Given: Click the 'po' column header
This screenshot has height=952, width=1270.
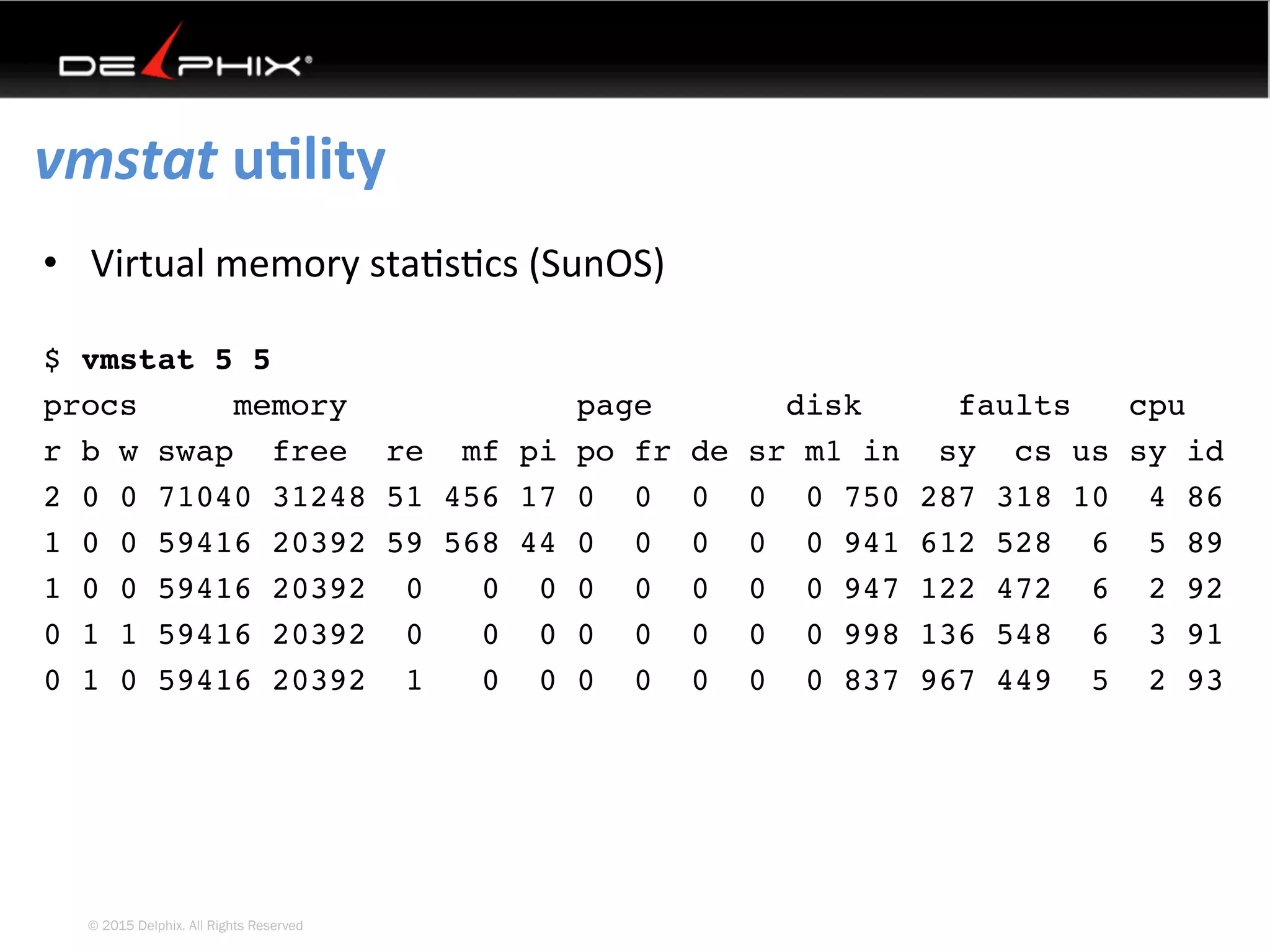Looking at the screenshot, I should pyautogui.click(x=595, y=453).
